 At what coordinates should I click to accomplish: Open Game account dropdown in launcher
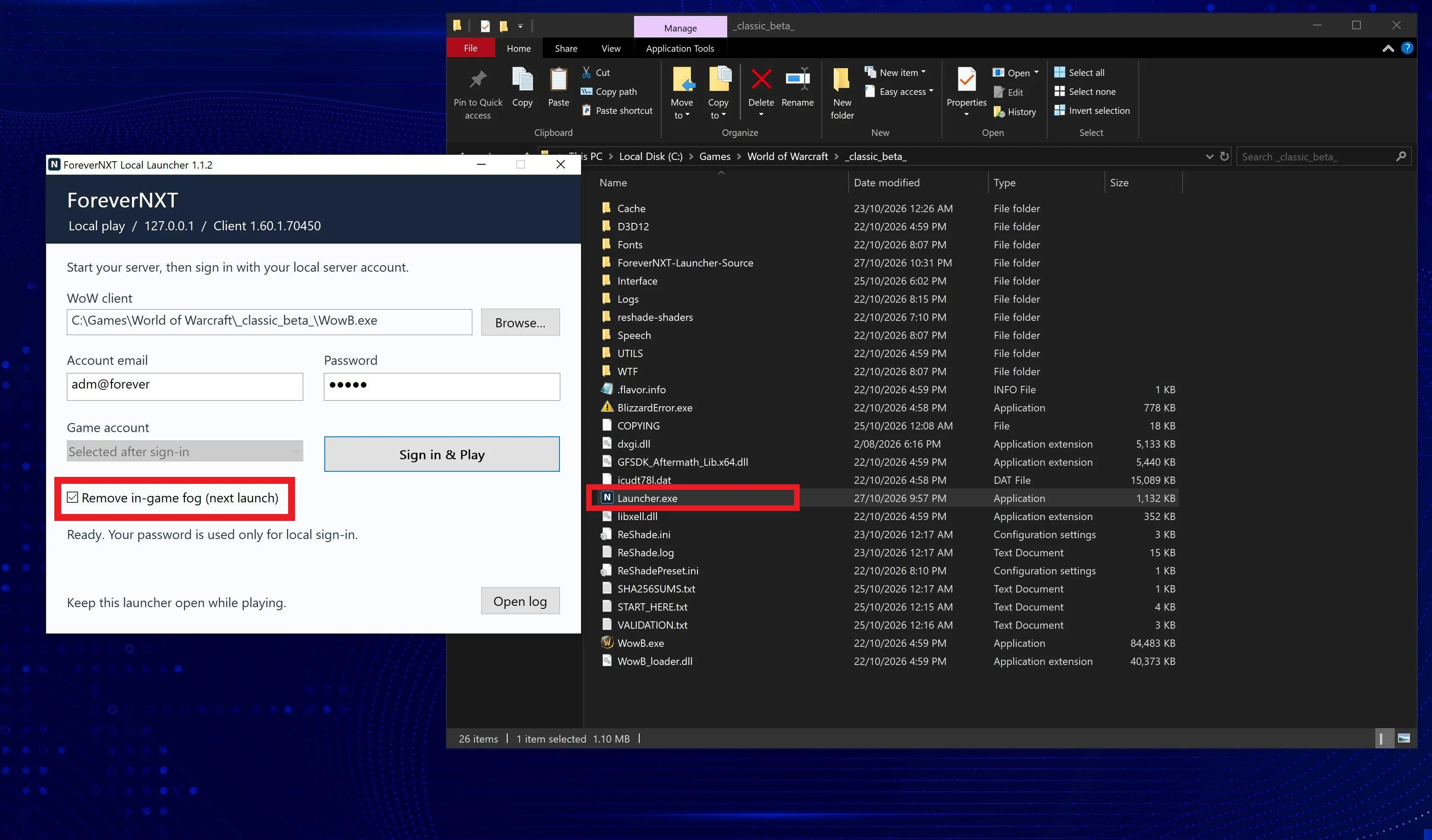click(x=185, y=451)
